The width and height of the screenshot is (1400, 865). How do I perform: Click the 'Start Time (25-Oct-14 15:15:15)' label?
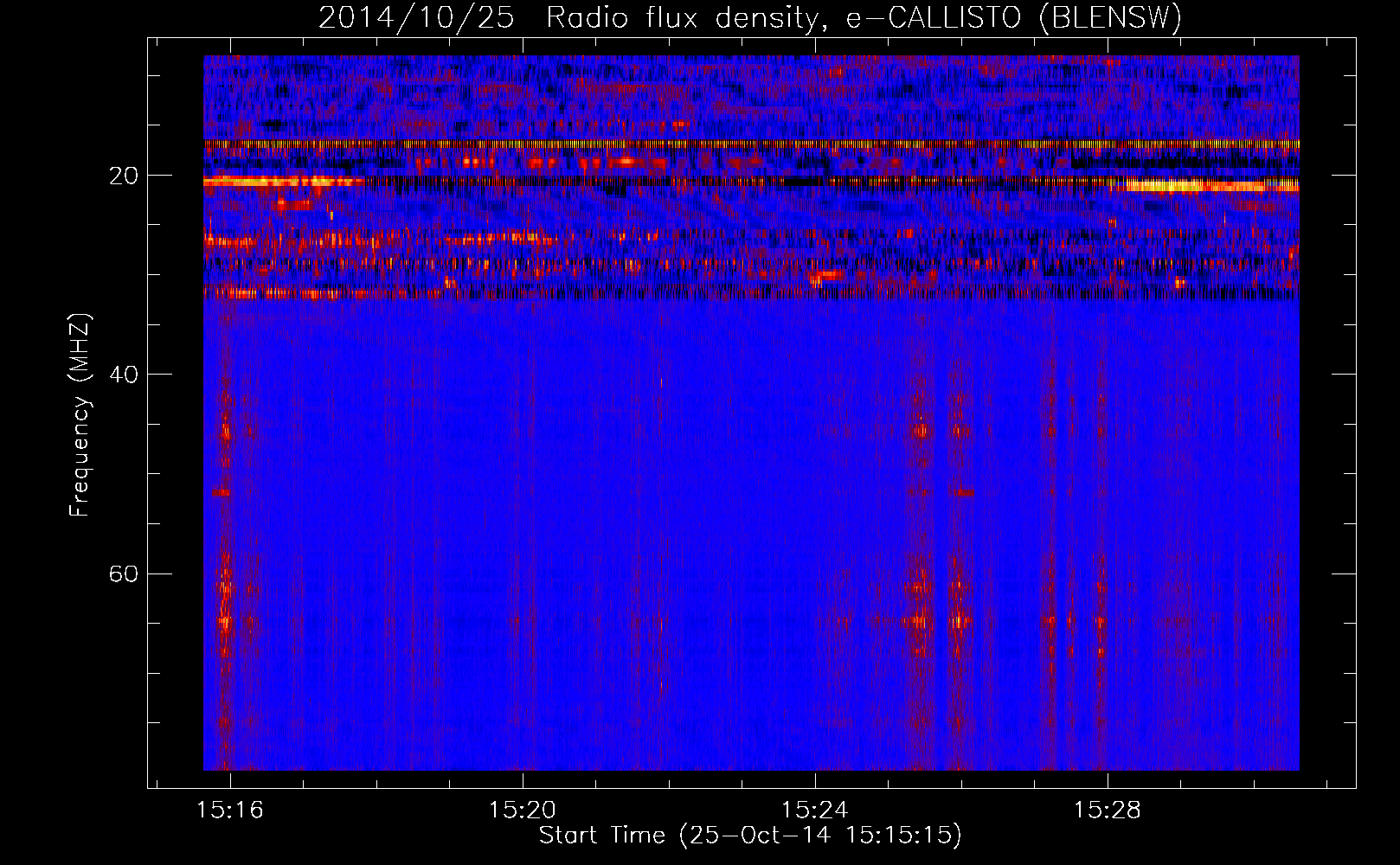tap(750, 836)
